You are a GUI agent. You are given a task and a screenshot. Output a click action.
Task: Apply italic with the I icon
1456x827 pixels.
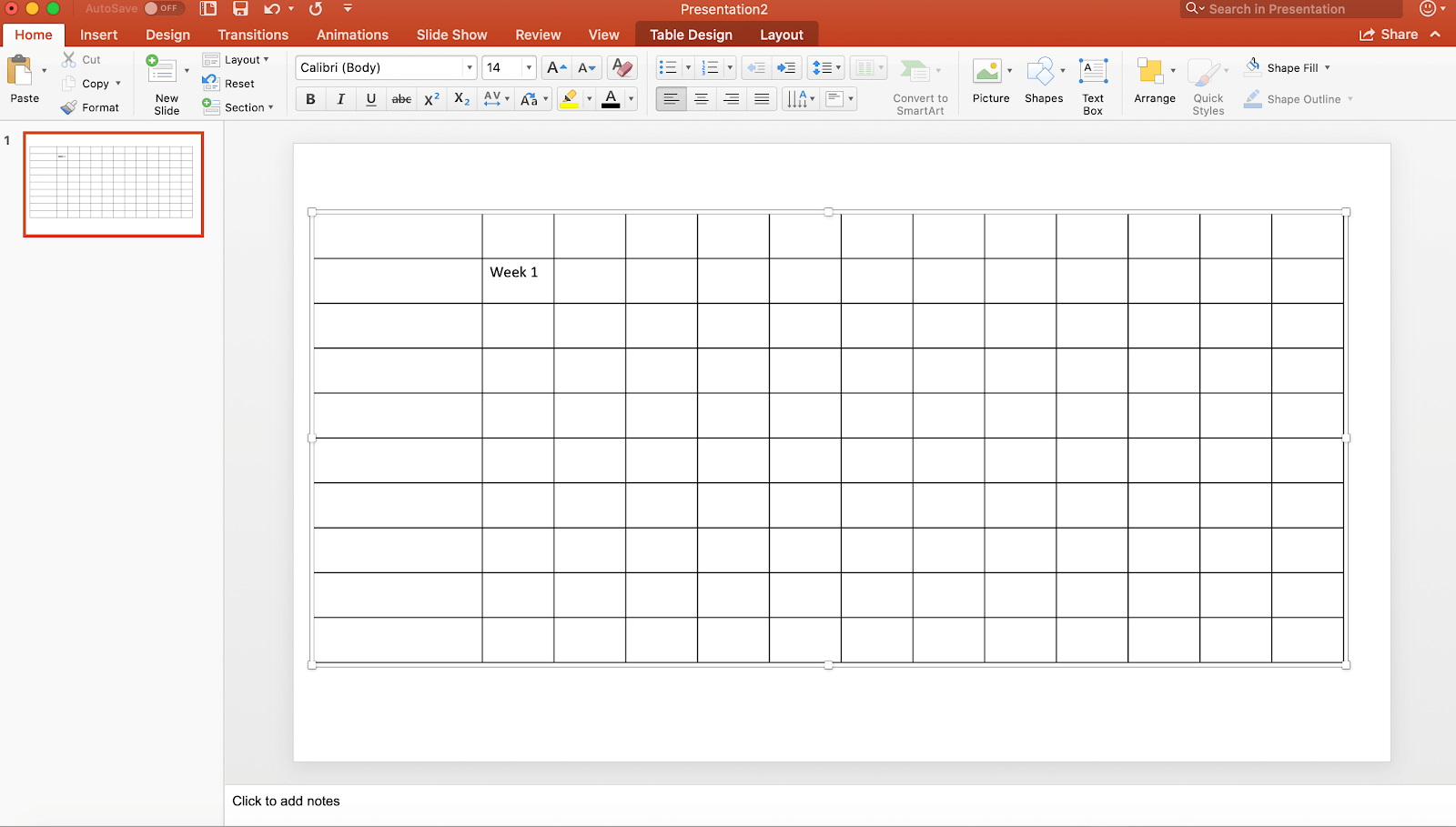pyautogui.click(x=340, y=99)
